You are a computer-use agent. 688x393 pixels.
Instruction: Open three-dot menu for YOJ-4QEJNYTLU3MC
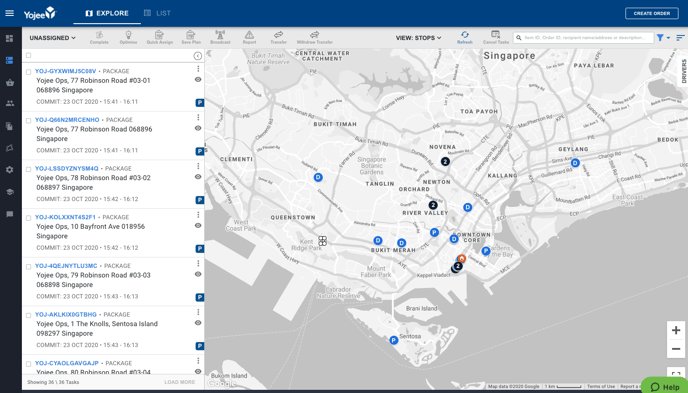pyautogui.click(x=198, y=263)
